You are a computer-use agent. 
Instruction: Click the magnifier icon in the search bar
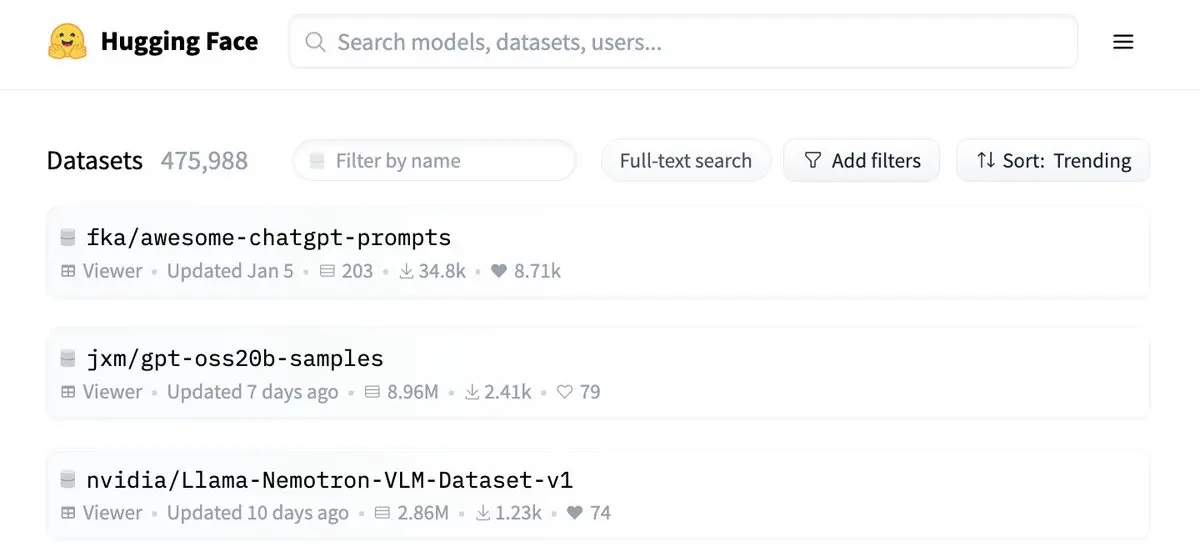pyautogui.click(x=315, y=42)
